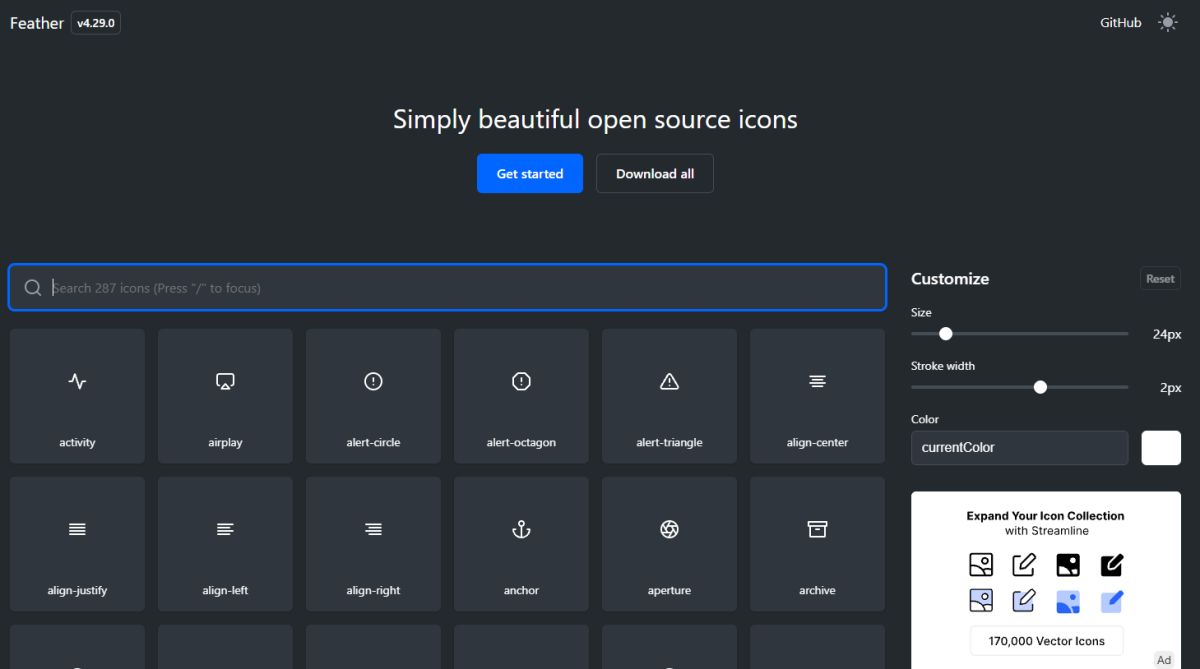The height and width of the screenshot is (669, 1200).
Task: Click the Size slider handle
Action: pos(946,334)
